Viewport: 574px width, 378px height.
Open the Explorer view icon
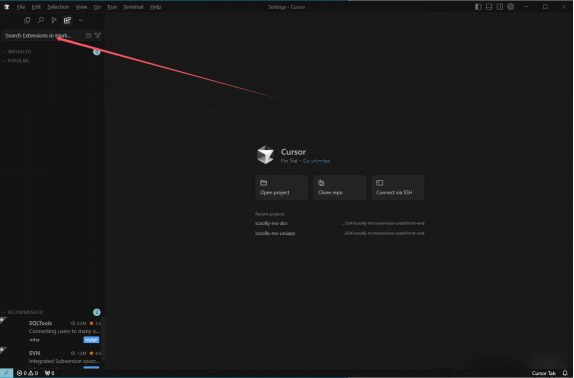pyautogui.click(x=27, y=20)
